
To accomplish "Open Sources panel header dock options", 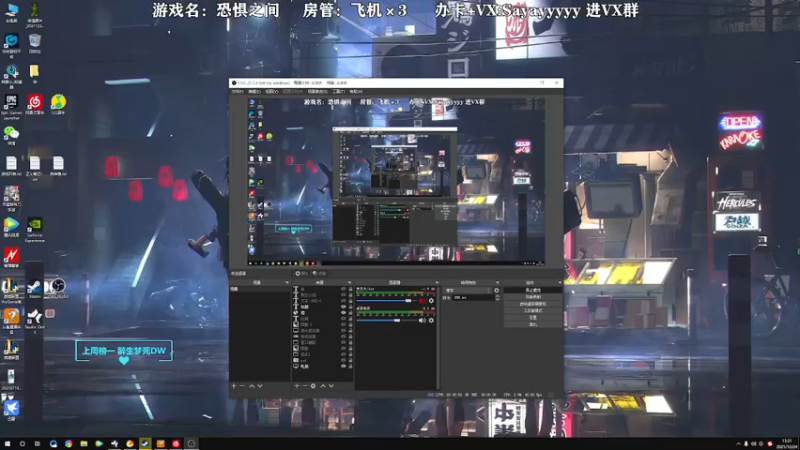I will tap(349, 283).
